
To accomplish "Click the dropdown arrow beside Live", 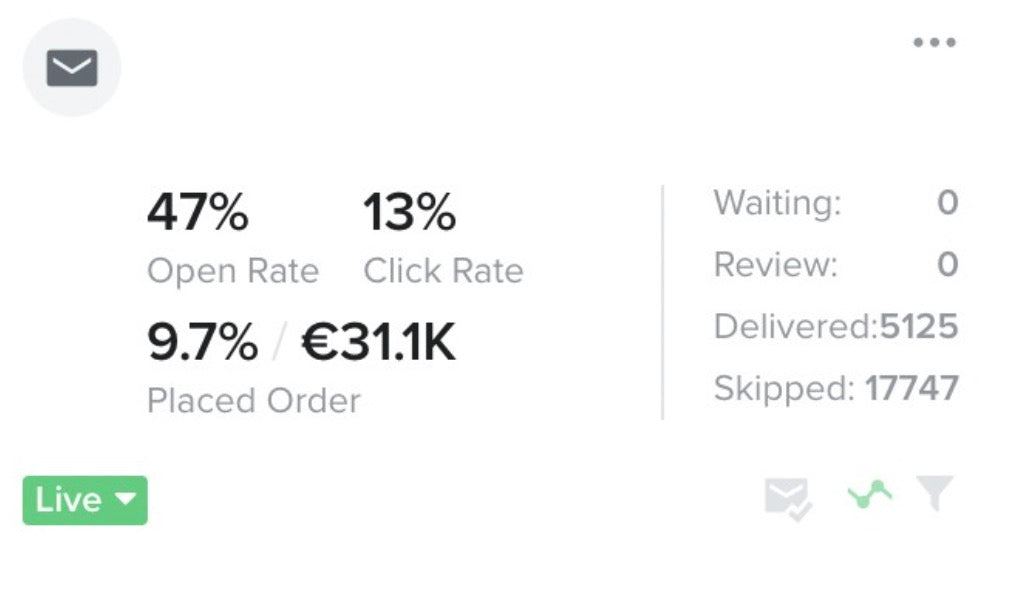I will click(x=126, y=499).
